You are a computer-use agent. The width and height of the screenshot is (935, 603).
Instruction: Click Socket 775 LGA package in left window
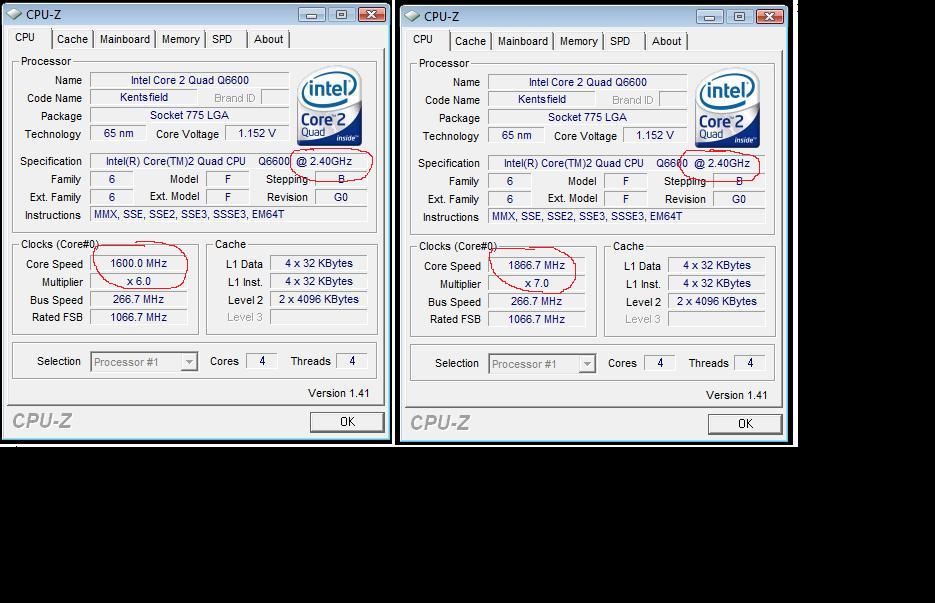pyautogui.click(x=190, y=116)
